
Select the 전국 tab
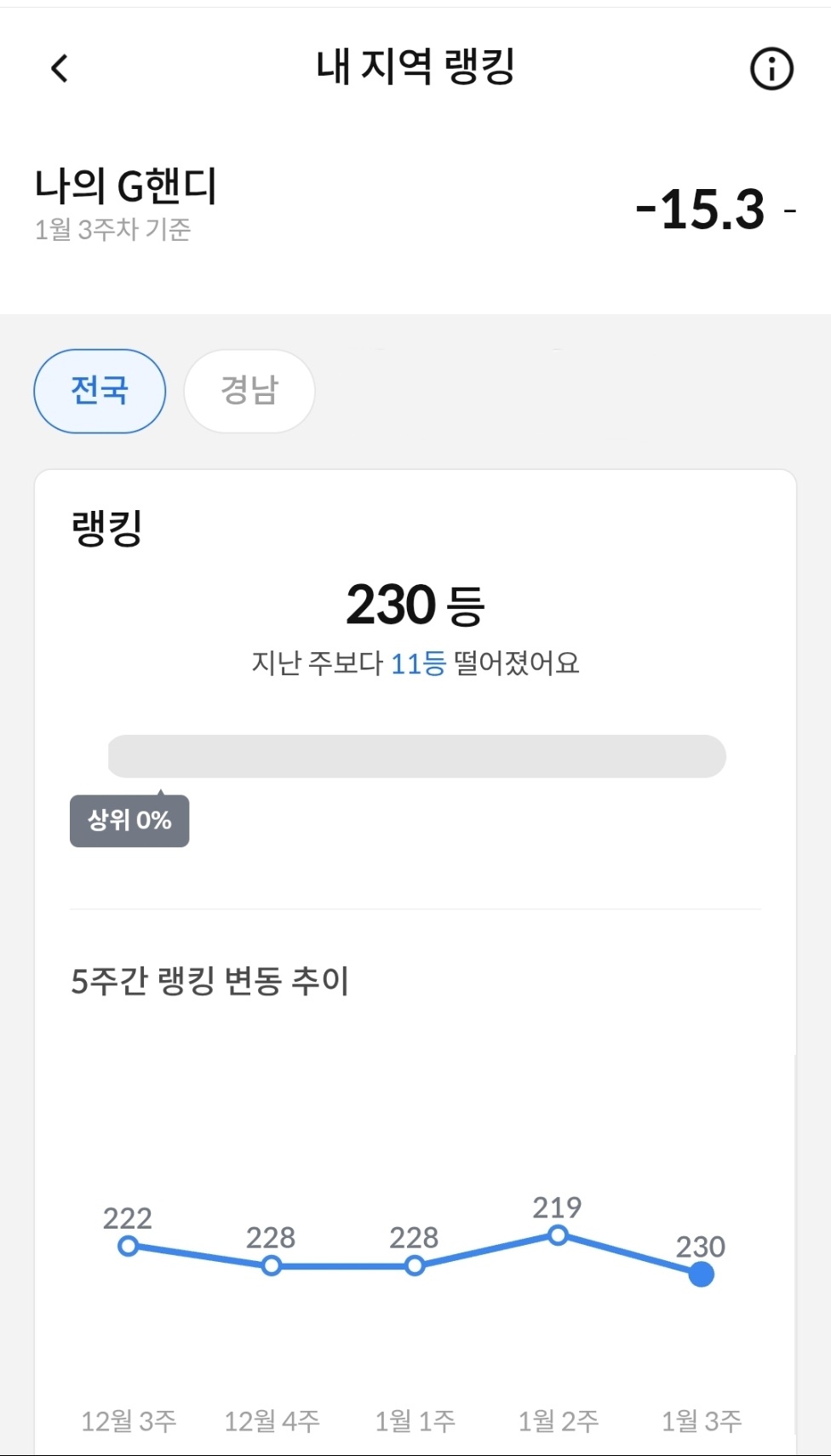click(x=100, y=391)
